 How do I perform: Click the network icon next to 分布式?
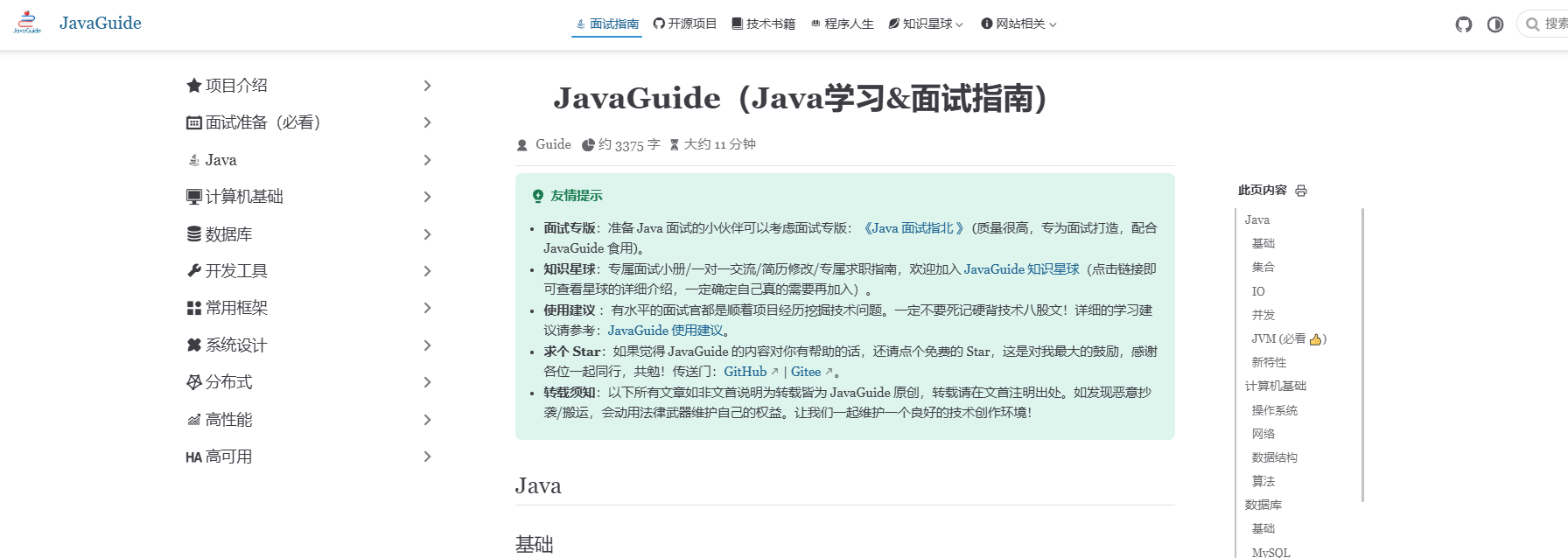point(194,382)
